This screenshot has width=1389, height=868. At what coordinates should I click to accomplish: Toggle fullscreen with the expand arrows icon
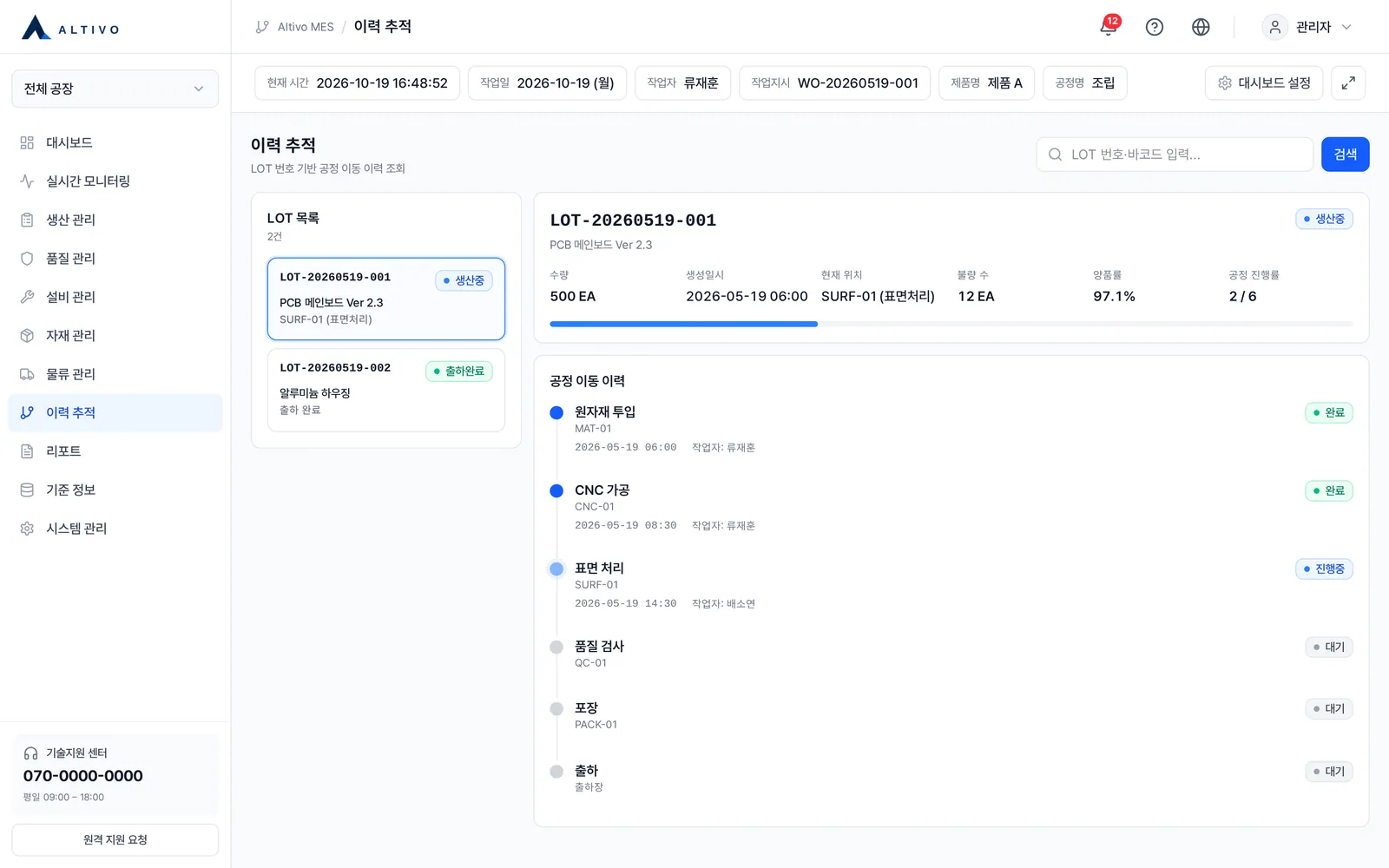1348,83
